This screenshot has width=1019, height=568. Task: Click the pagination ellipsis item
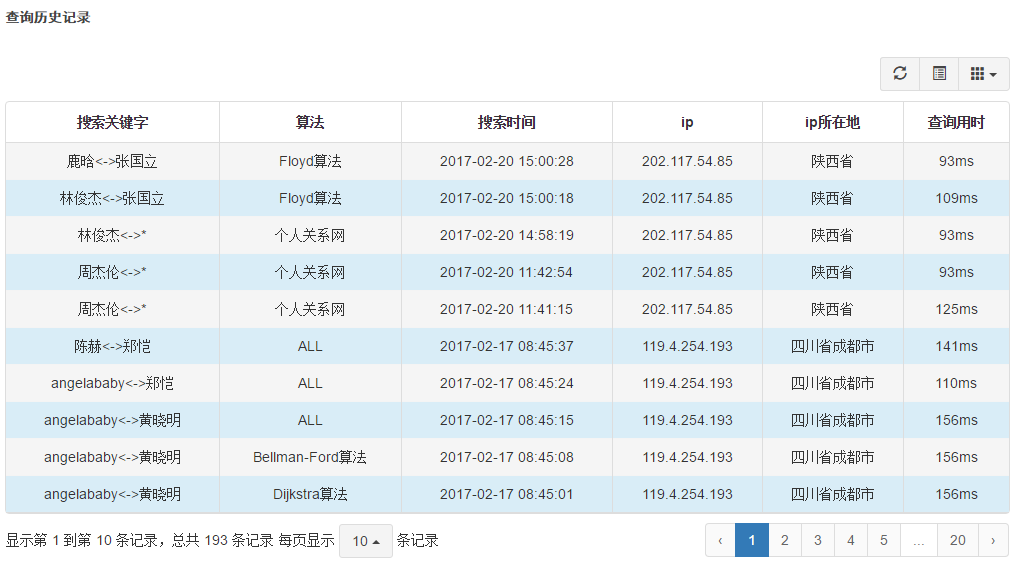pyautogui.click(x=919, y=540)
